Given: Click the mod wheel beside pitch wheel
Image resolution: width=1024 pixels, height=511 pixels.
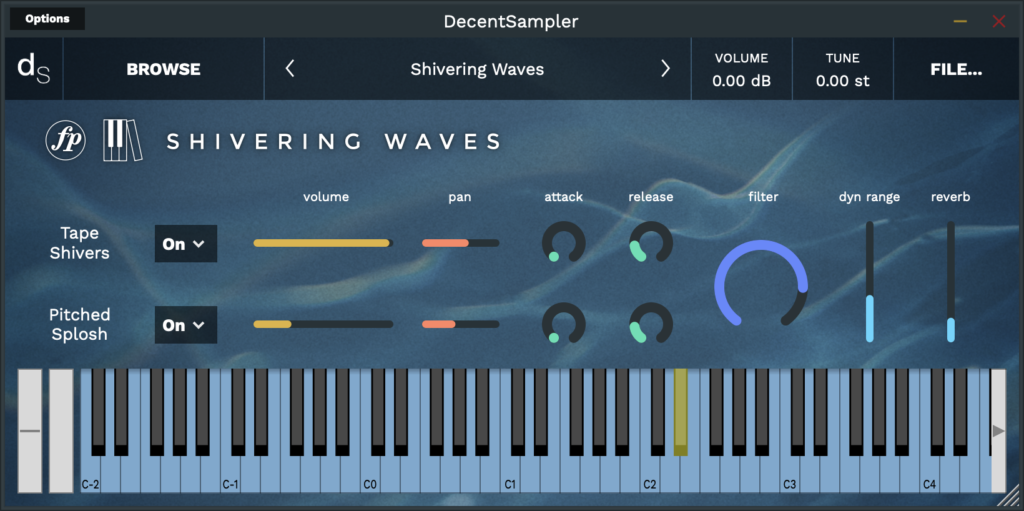Looking at the screenshot, I should point(61,431).
